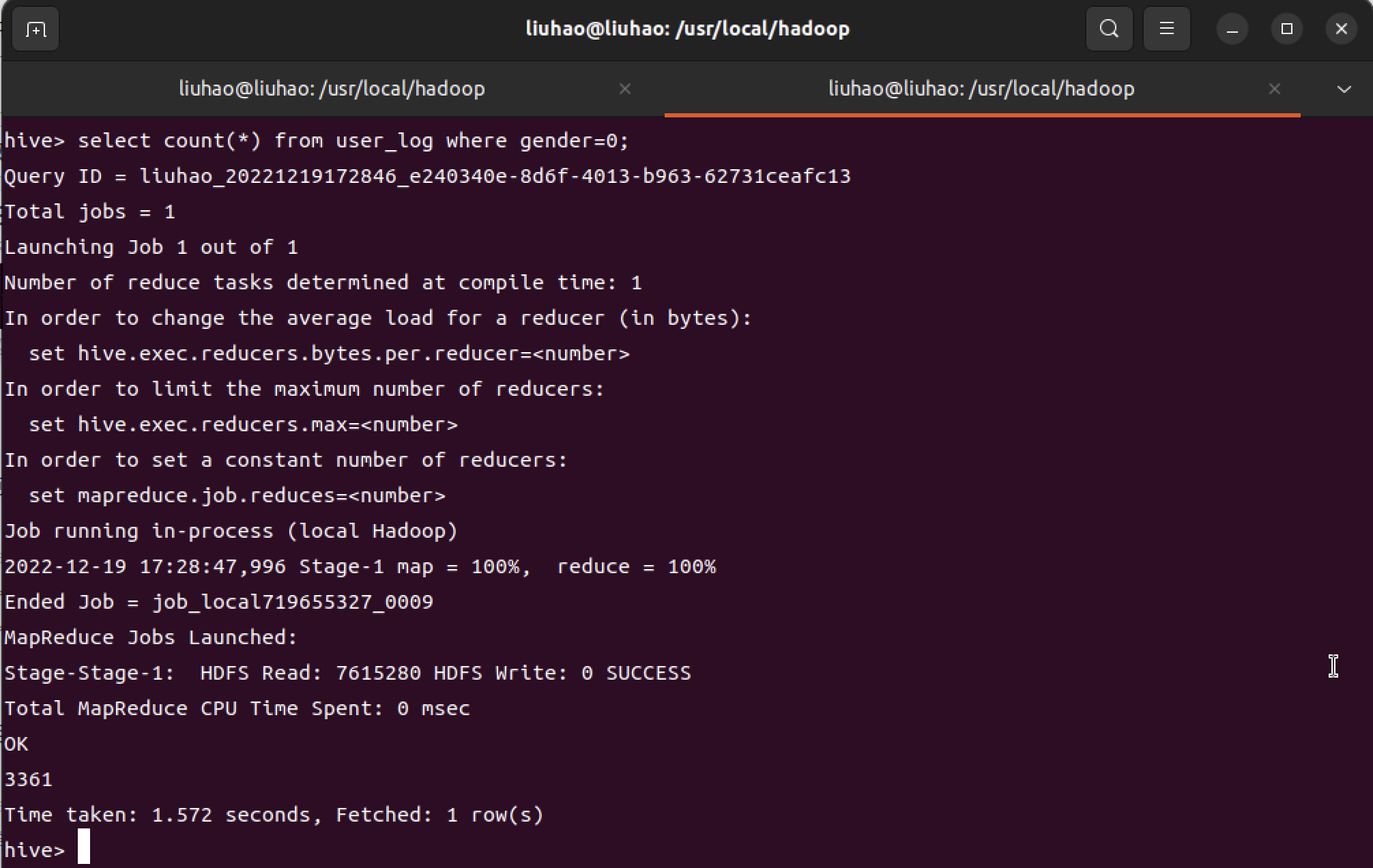Click the query result 3361

point(29,779)
